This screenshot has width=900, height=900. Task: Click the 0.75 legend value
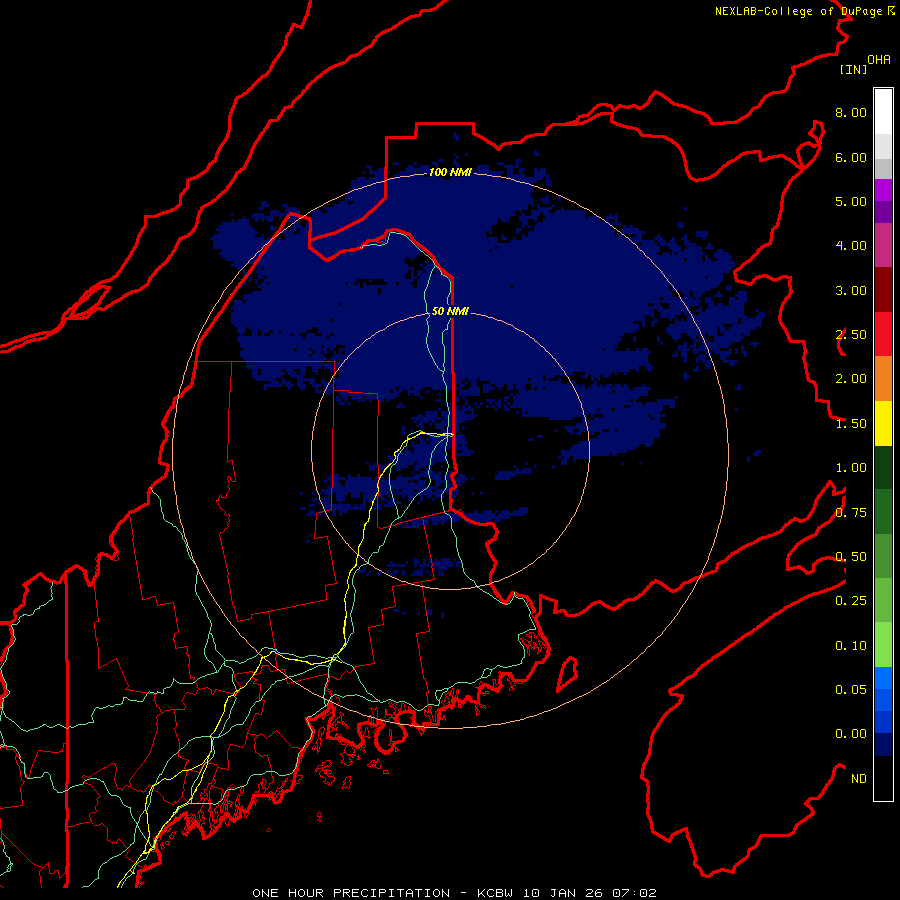[851, 513]
